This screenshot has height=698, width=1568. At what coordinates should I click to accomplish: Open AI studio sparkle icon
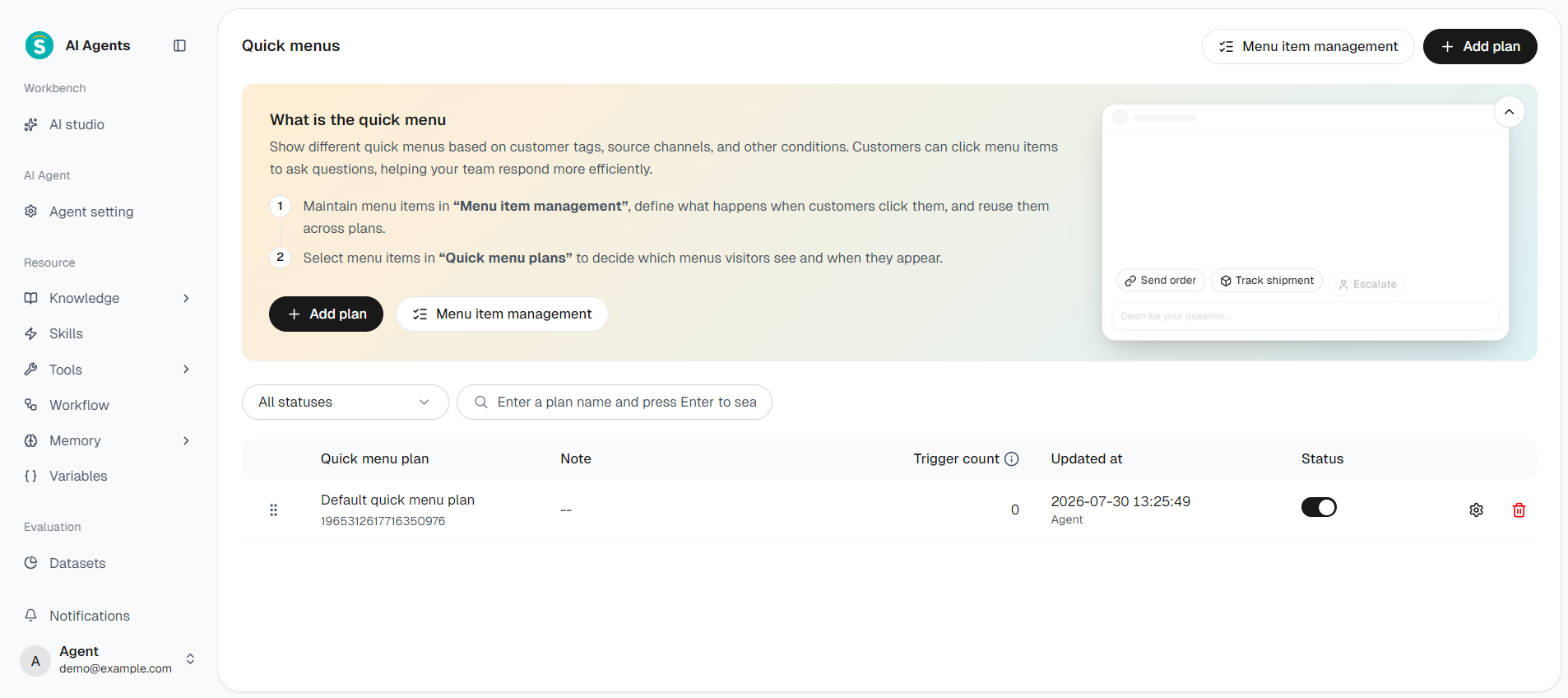tap(31, 125)
